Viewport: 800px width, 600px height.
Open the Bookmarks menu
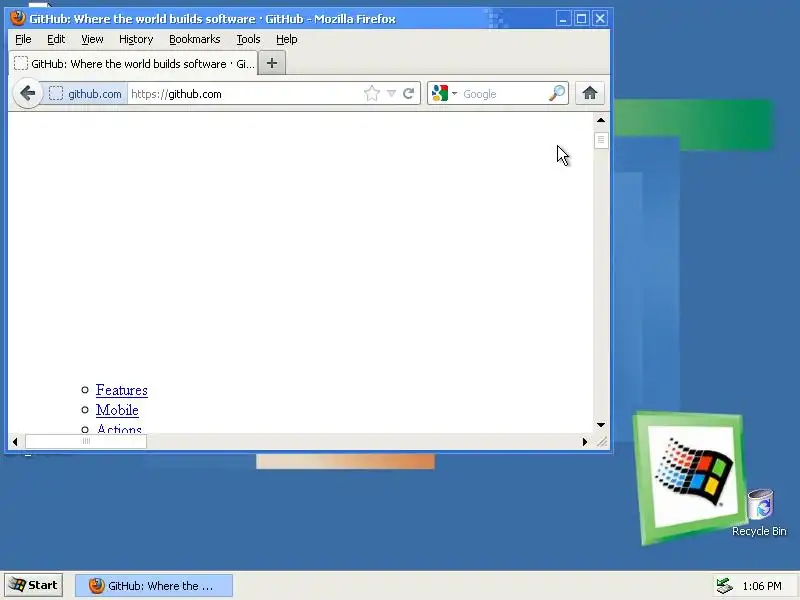click(x=194, y=39)
